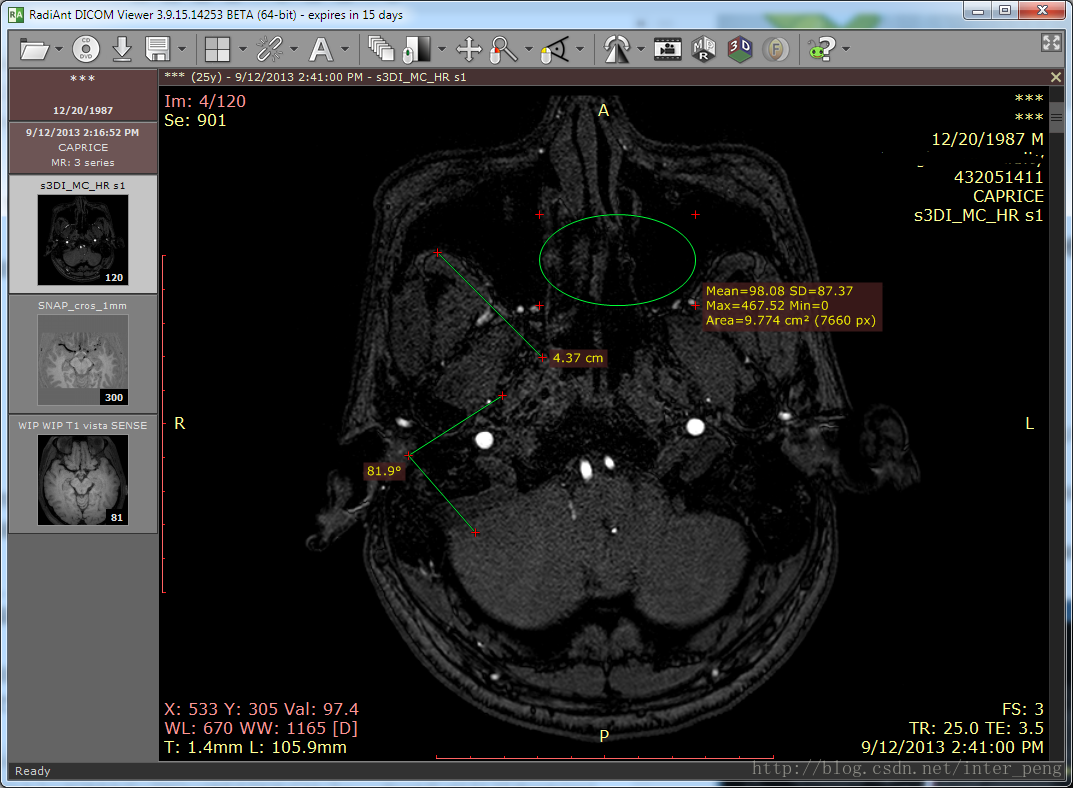1073x788 pixels.
Task: Expand the zoom options dropdown arrow
Action: [528, 49]
